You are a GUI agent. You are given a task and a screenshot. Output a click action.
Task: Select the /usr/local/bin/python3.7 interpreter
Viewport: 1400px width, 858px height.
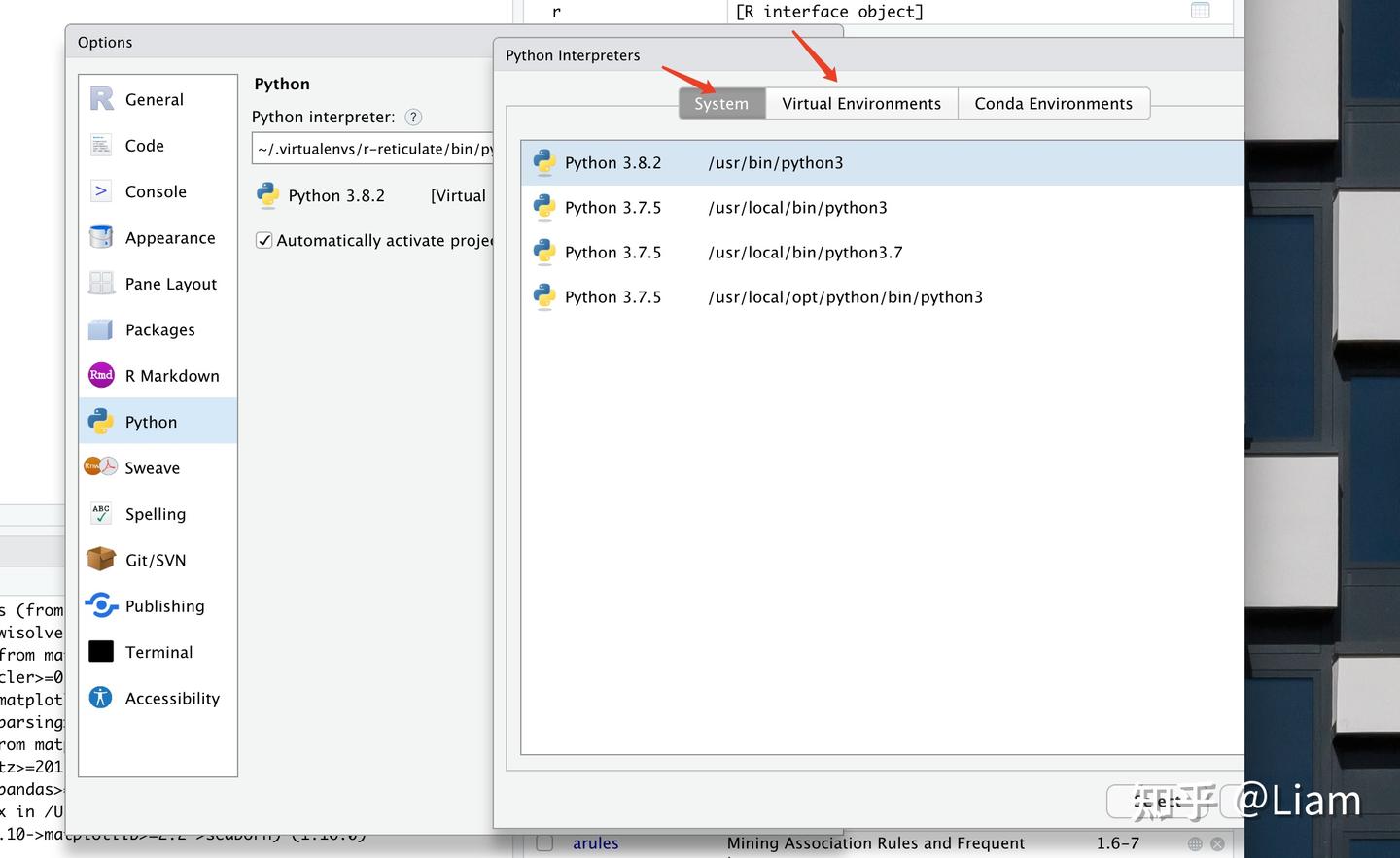tap(883, 253)
